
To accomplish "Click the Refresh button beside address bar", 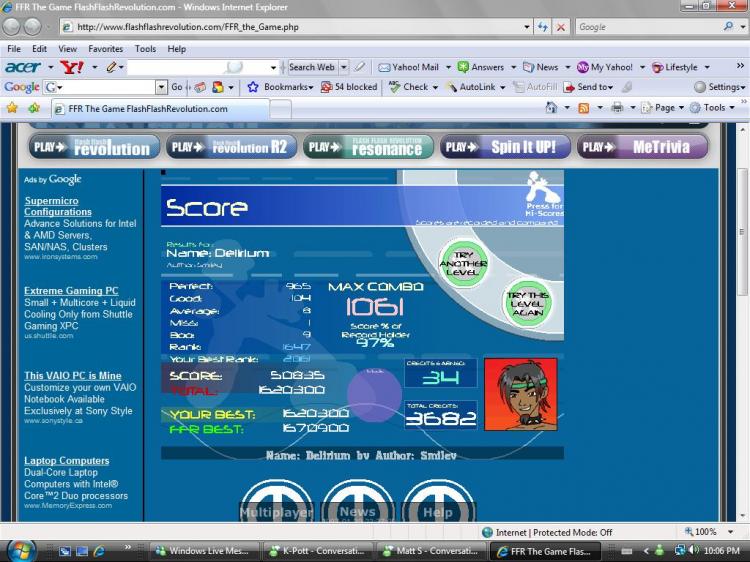I will (542, 27).
